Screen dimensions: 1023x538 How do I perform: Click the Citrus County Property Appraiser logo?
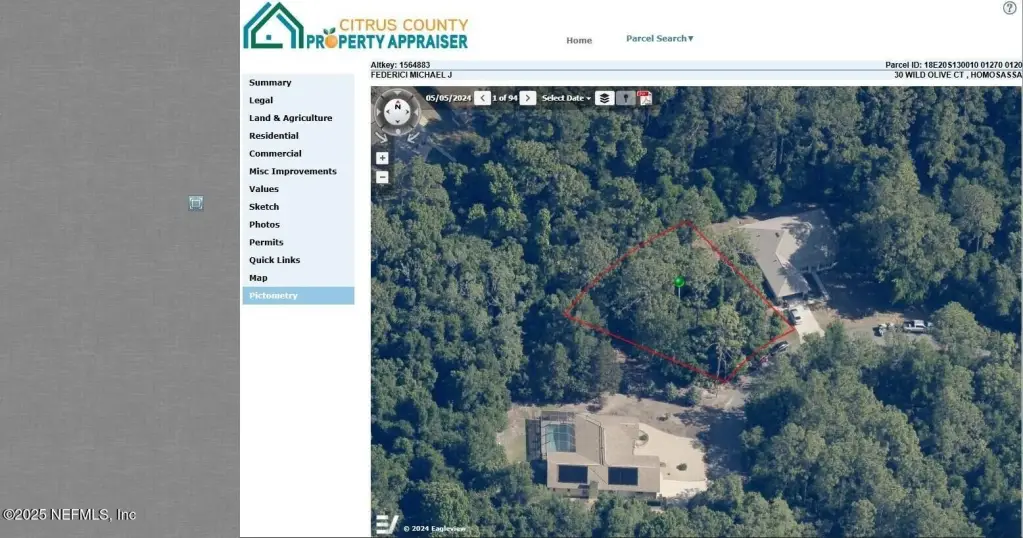356,27
